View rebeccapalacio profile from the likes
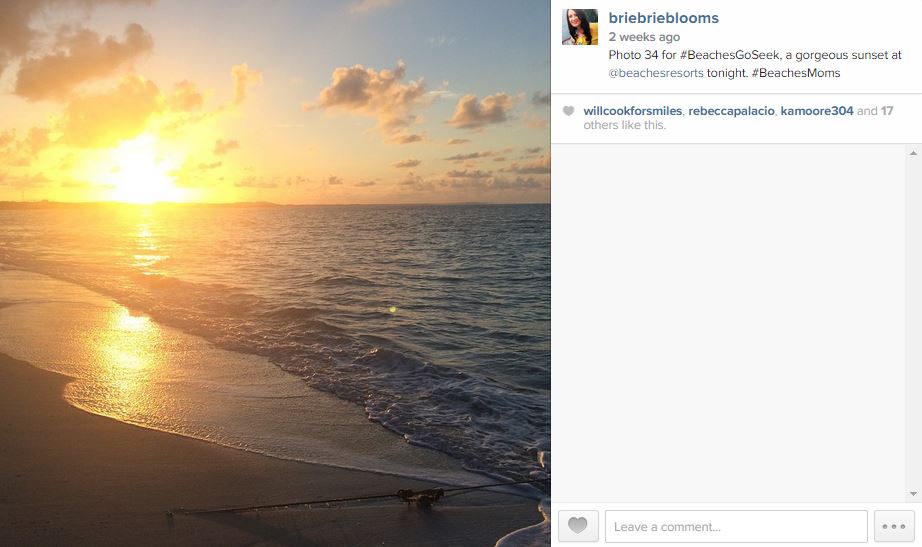Viewport: 922px width, 547px height. [731, 111]
